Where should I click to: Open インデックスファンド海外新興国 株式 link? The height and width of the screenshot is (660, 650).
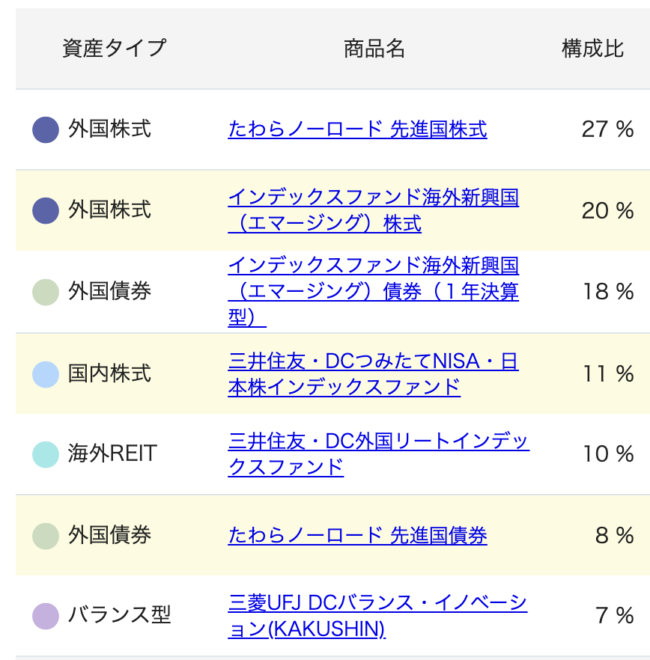coord(373,210)
